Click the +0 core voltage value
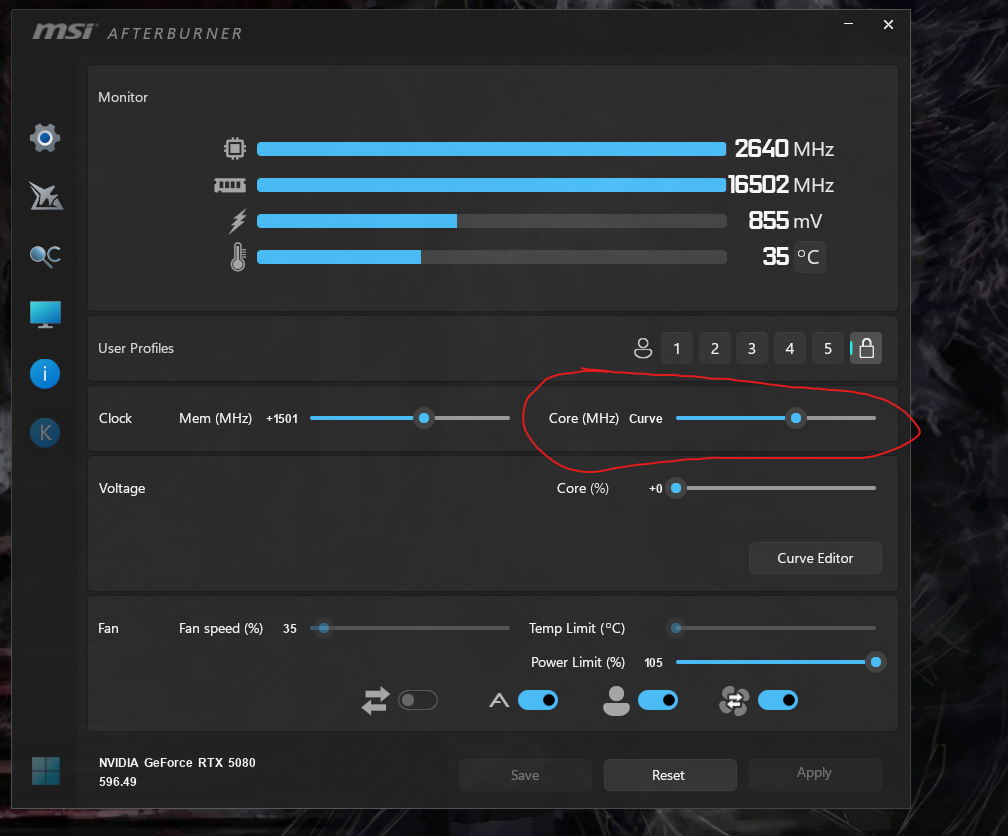 click(655, 489)
